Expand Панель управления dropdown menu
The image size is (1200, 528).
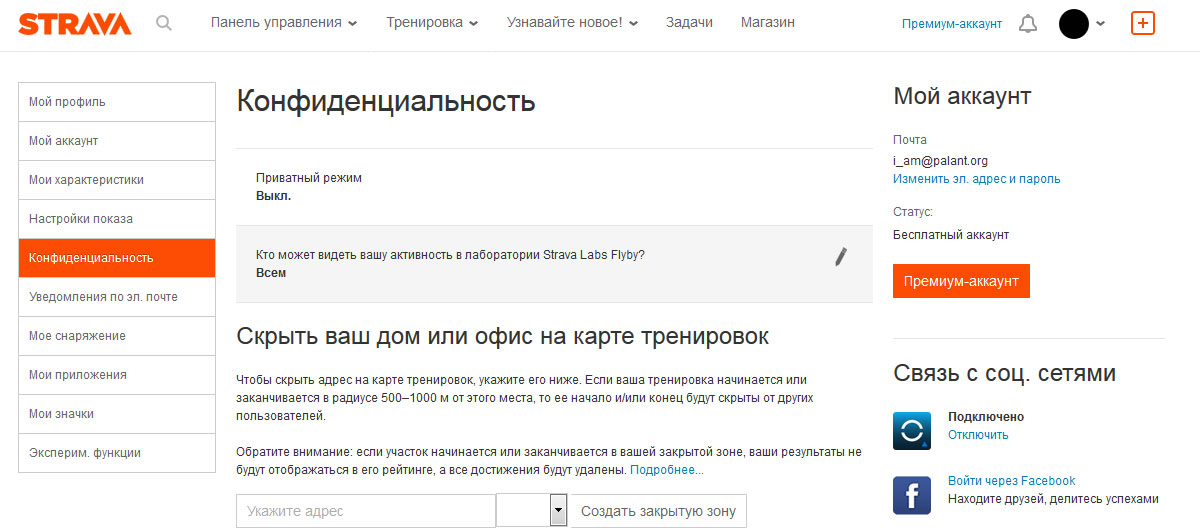coord(284,23)
